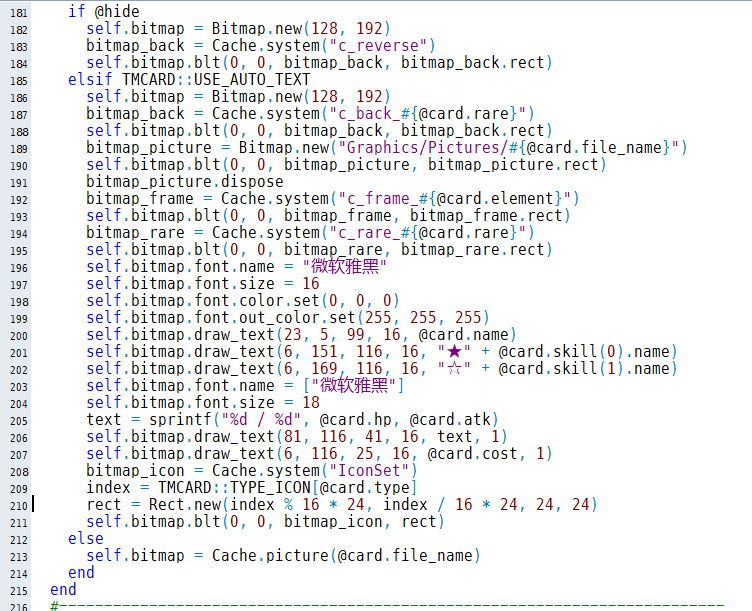
Task: Click the bracketed font name array on line 203
Action: [354, 386]
